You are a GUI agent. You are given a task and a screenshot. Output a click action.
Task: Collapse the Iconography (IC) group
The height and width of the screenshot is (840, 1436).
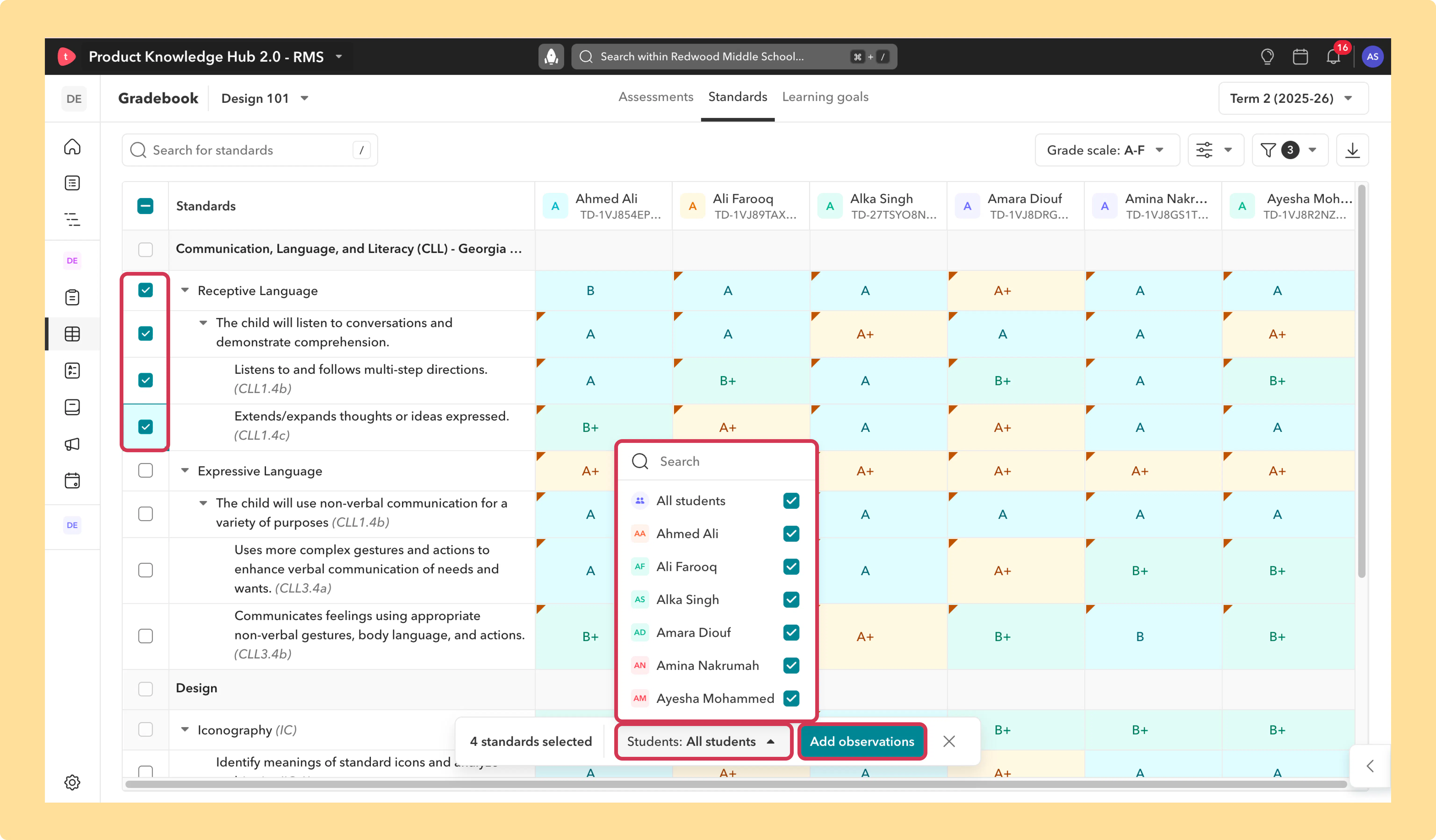coord(185,730)
